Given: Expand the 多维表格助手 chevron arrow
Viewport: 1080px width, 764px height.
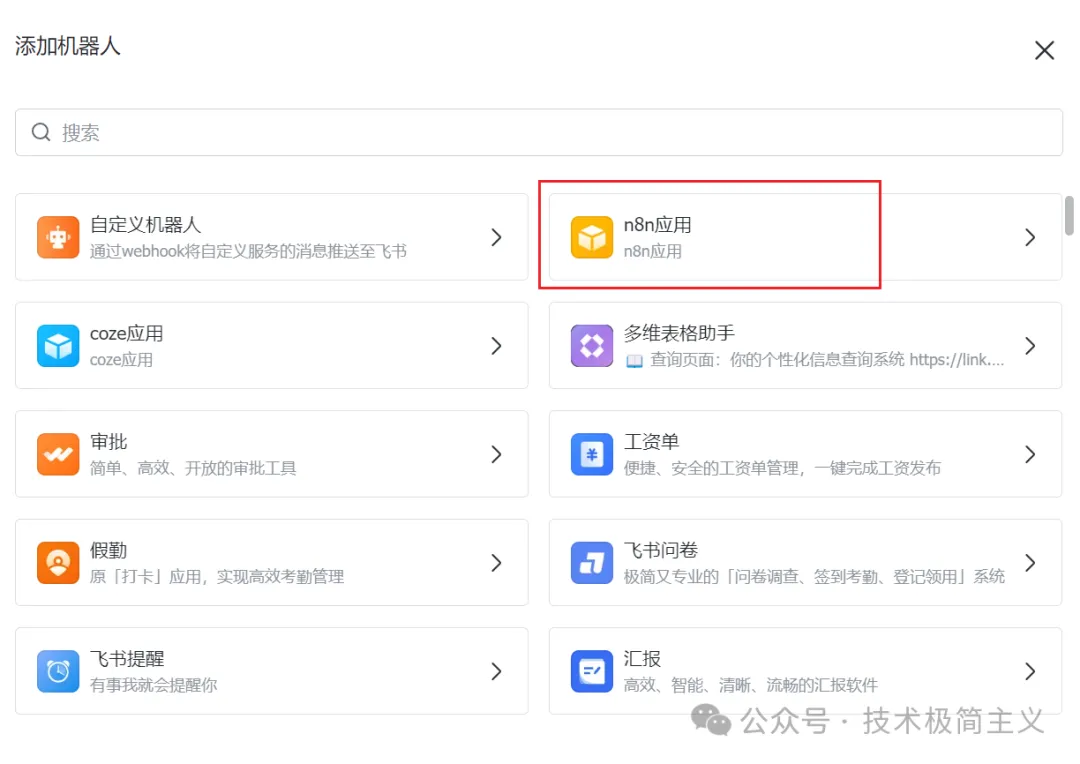Looking at the screenshot, I should [1030, 346].
